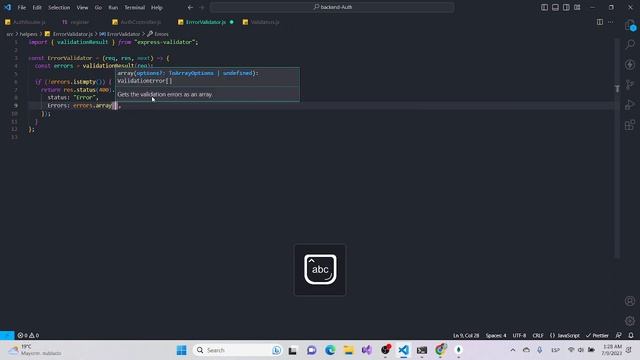Open the Run menu

tap(113, 7)
